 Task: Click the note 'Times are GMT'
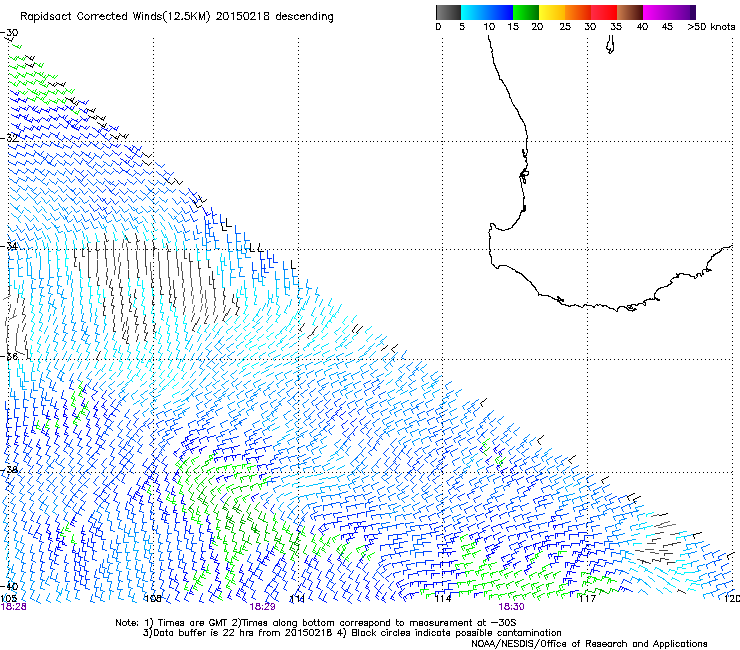pyautogui.click(x=192, y=623)
